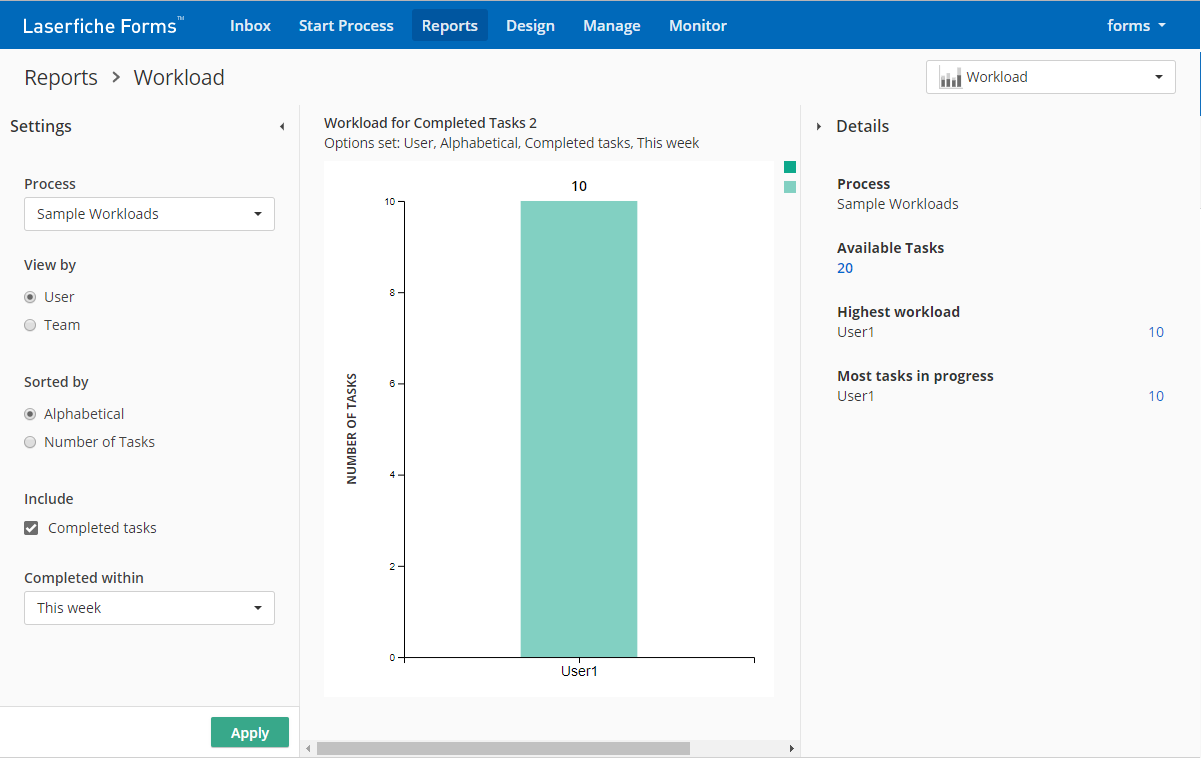The width and height of the screenshot is (1201, 758).
Task: Click the User1 bar in the chart
Action: coord(578,430)
